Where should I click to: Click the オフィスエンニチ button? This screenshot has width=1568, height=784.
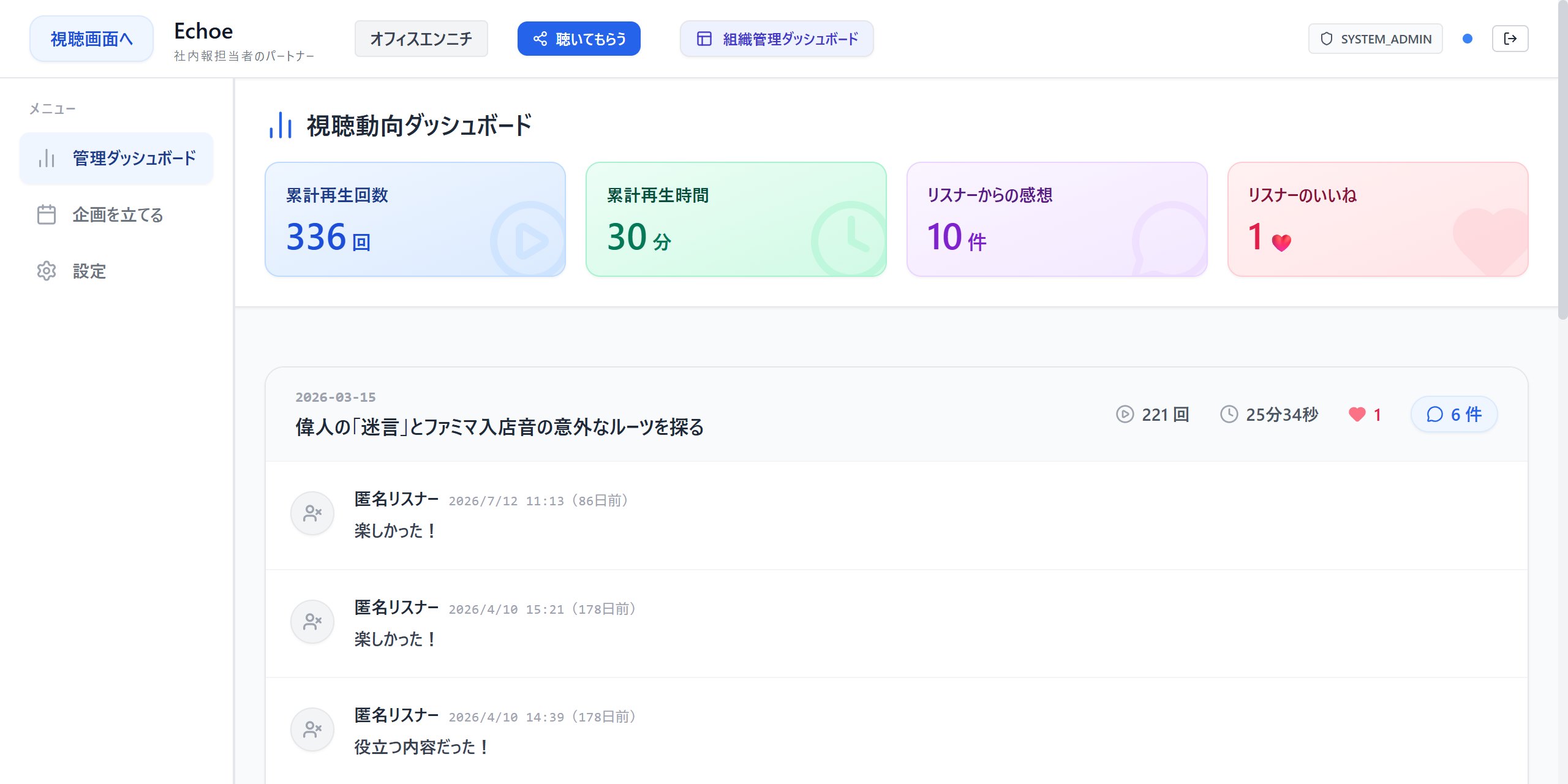(421, 39)
